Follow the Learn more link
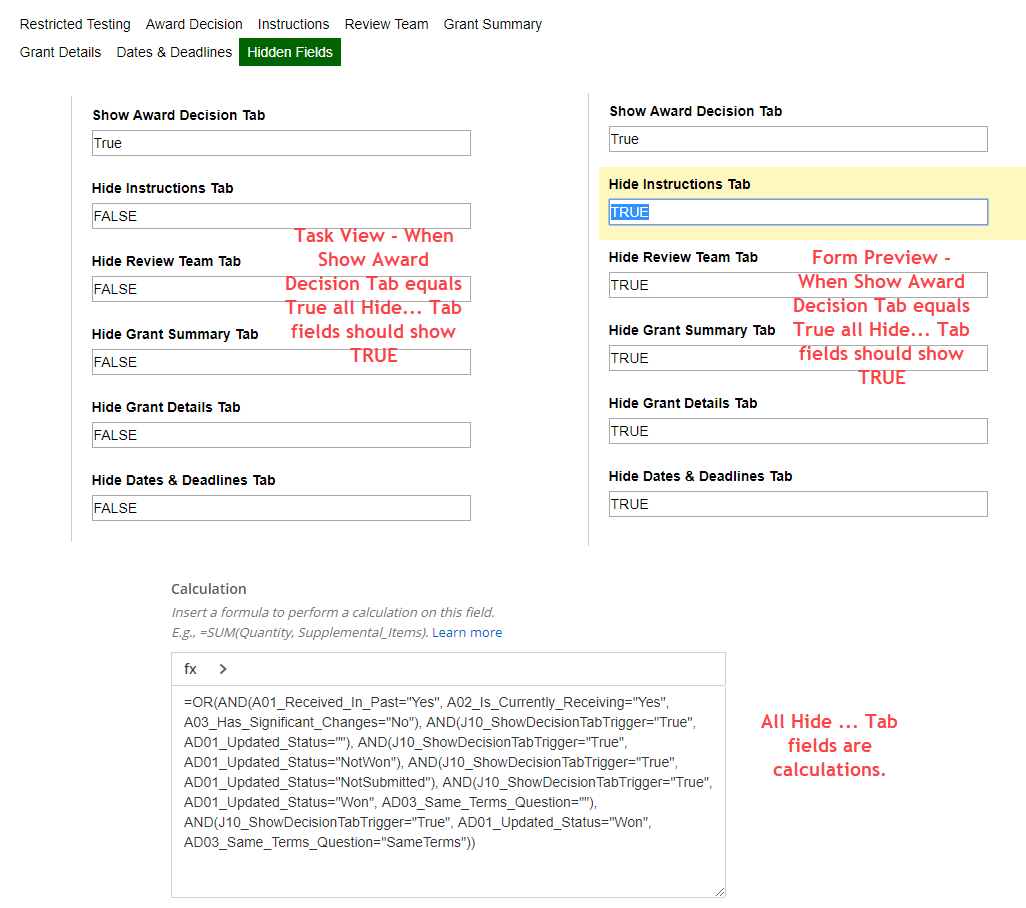1026x908 pixels. 467,633
